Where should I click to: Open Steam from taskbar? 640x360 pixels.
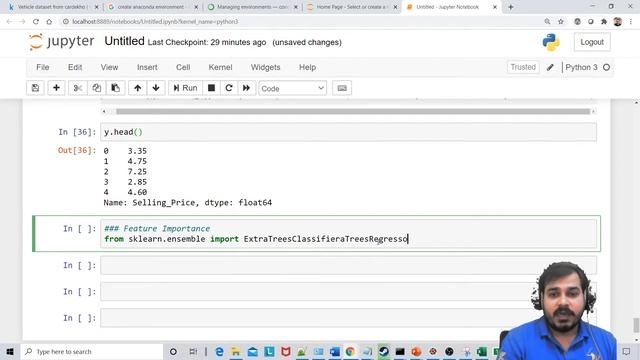click(x=383, y=351)
